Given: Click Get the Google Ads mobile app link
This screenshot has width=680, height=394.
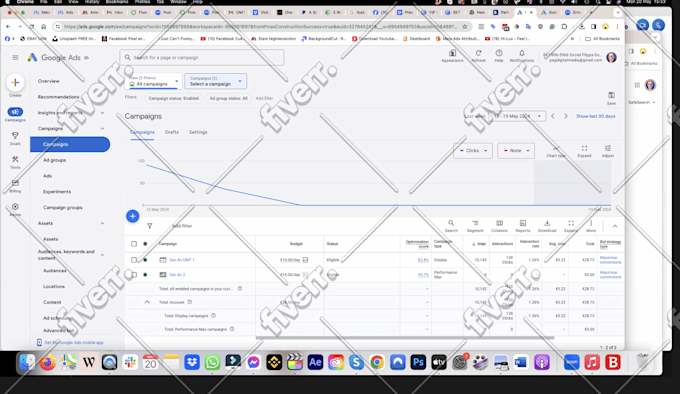Looking at the screenshot, I should pyautogui.click(x=74, y=342).
